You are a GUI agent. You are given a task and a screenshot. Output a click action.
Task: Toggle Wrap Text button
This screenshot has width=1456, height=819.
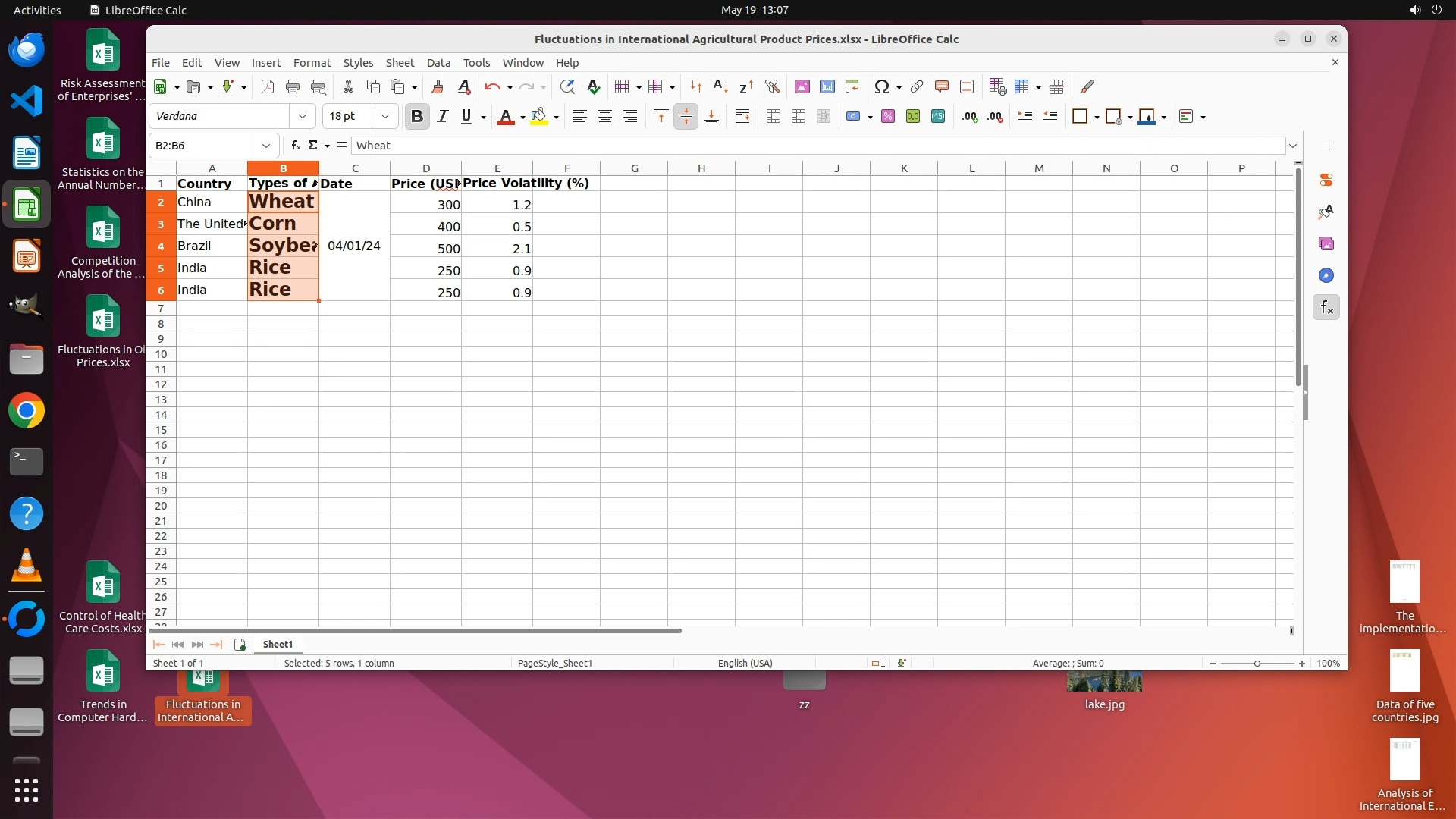coord(742,116)
